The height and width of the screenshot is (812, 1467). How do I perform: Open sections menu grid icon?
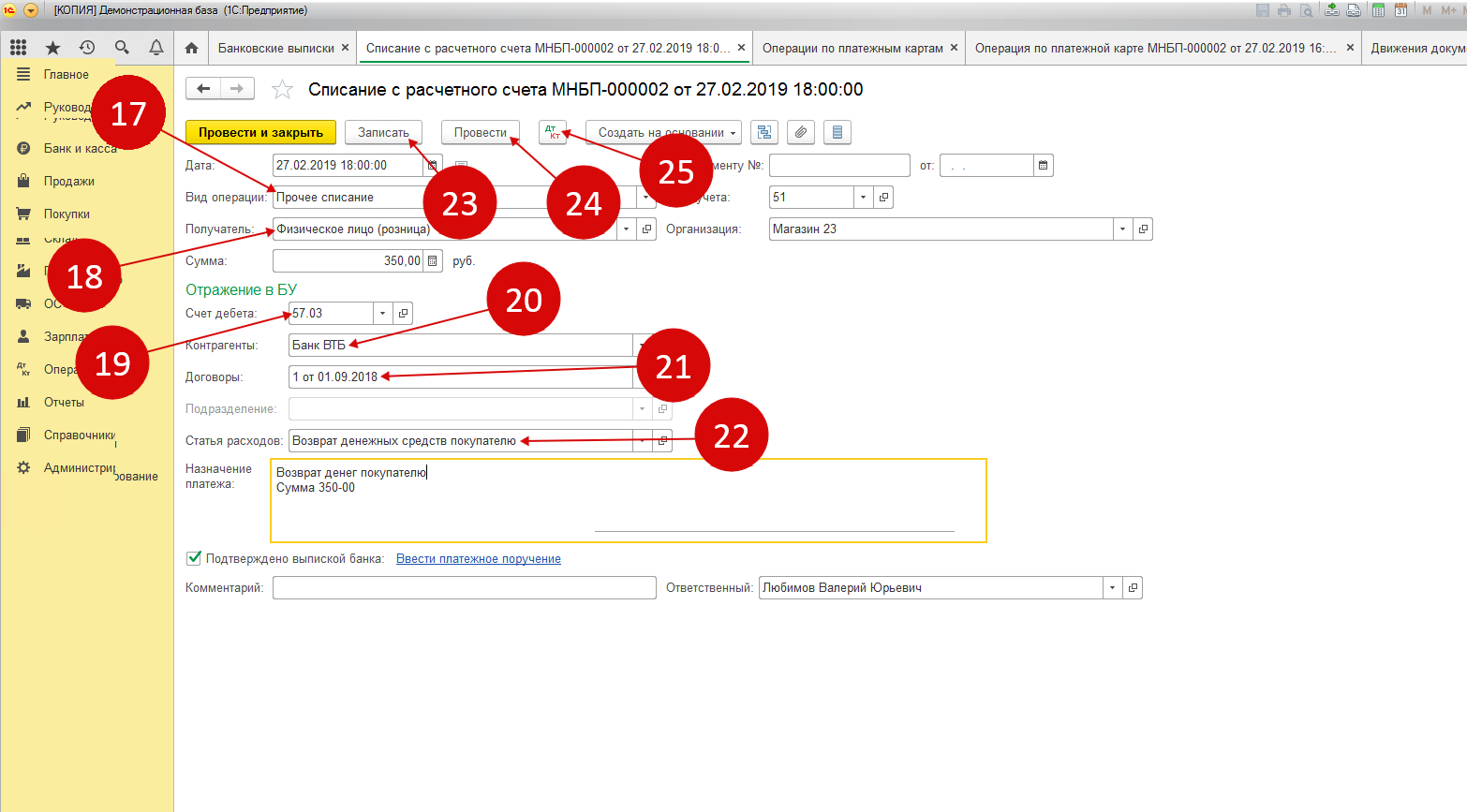click(x=18, y=47)
